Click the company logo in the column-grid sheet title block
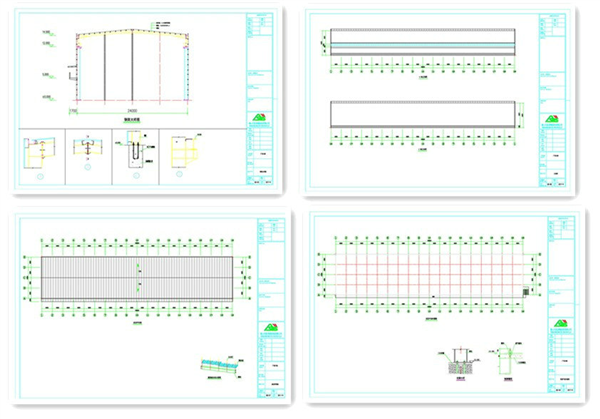 (x=561, y=323)
